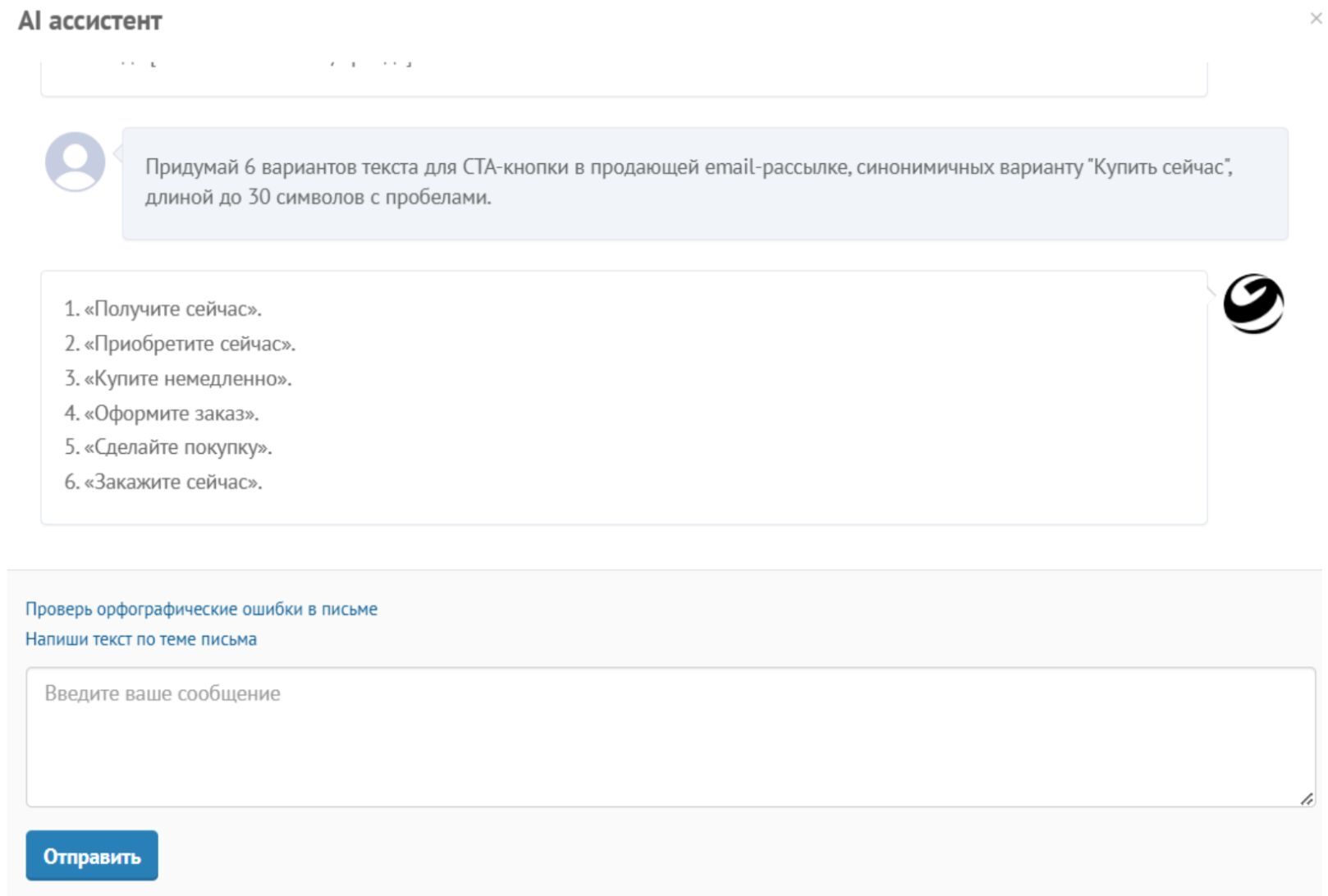Click 'Напиши текст по теме письма' link
The width and height of the screenshot is (1328, 896).
point(140,639)
